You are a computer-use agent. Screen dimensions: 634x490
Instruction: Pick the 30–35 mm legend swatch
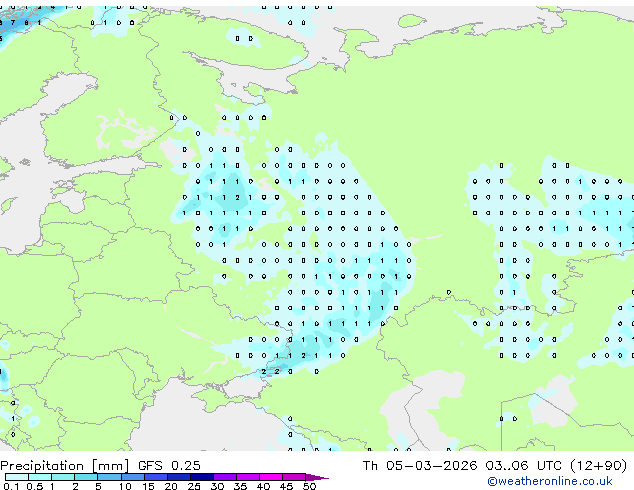[x=225, y=477]
